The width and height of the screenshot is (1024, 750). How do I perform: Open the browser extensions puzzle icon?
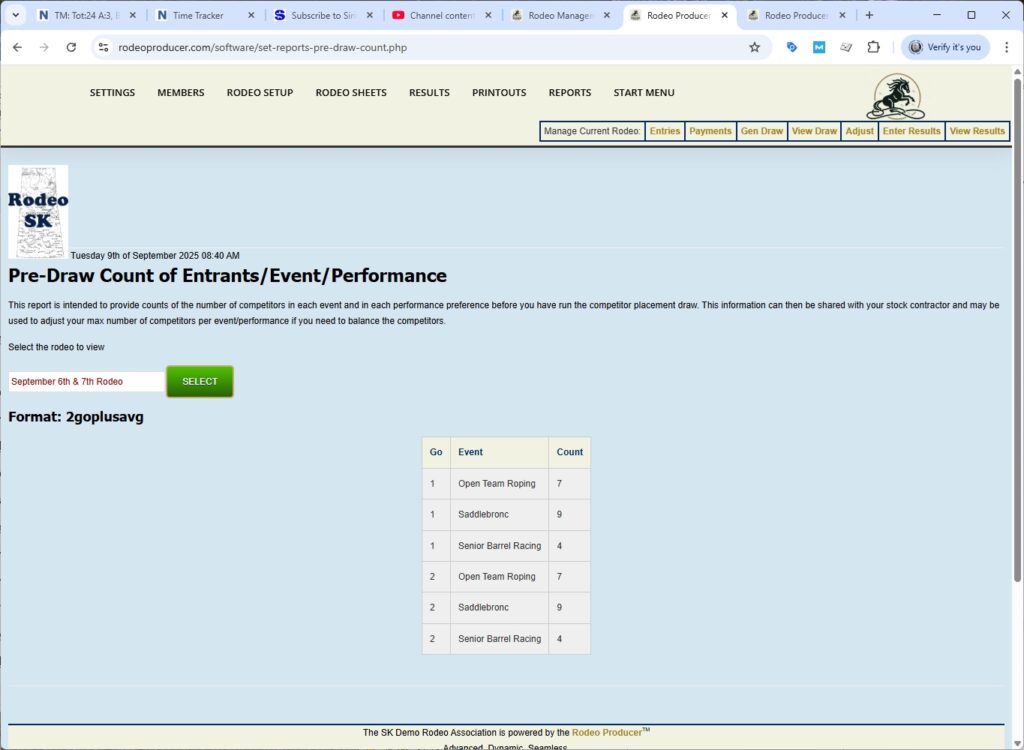(x=873, y=47)
